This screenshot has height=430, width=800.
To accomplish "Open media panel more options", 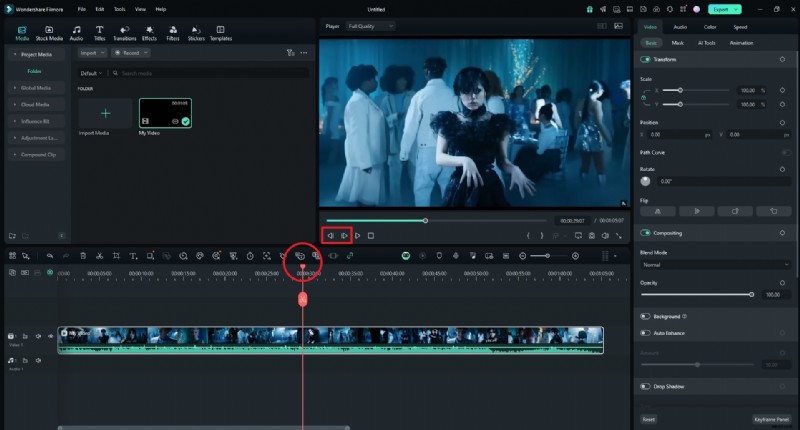I will pyautogui.click(x=304, y=53).
